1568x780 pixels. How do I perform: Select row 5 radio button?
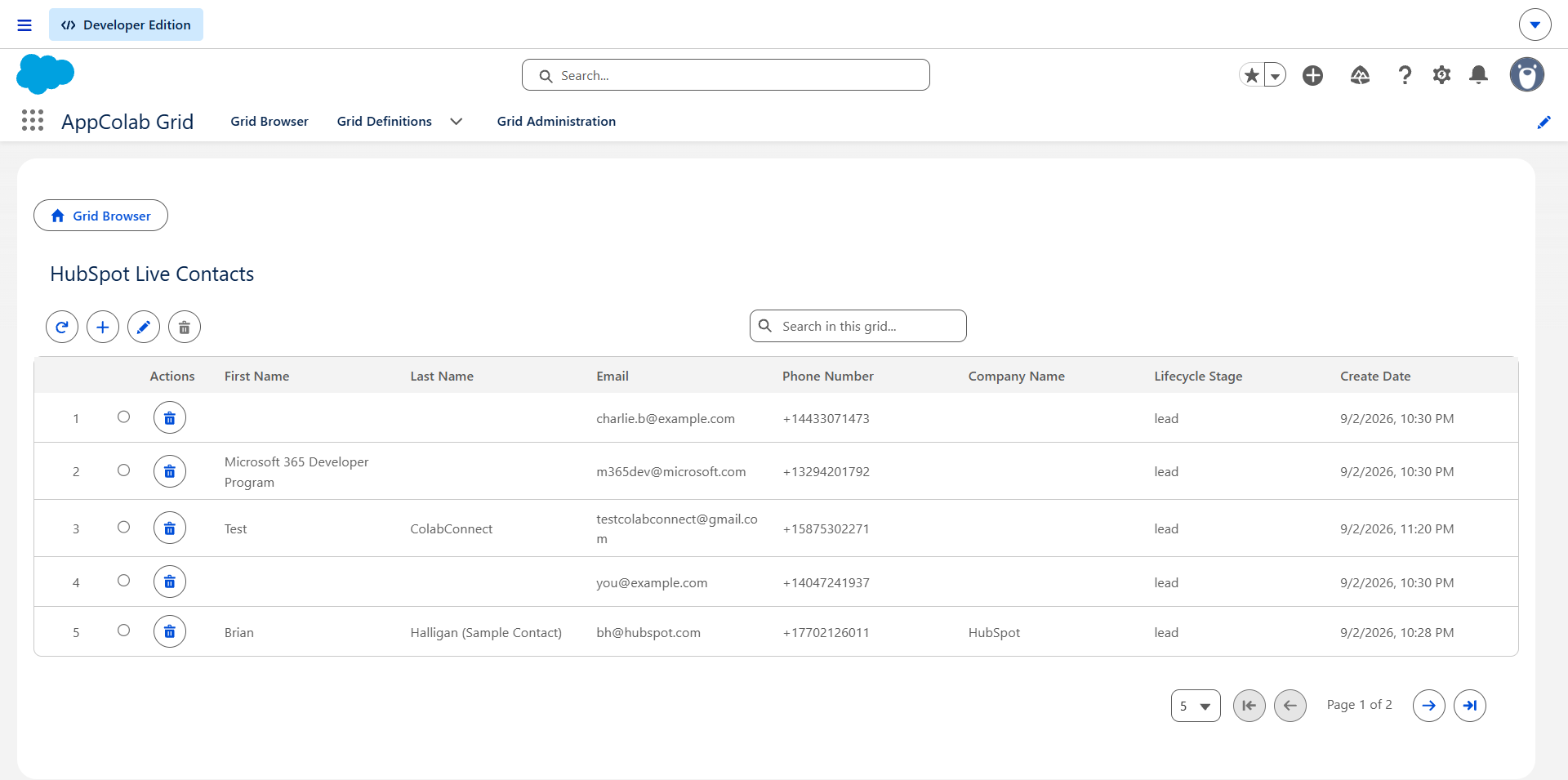coord(123,630)
